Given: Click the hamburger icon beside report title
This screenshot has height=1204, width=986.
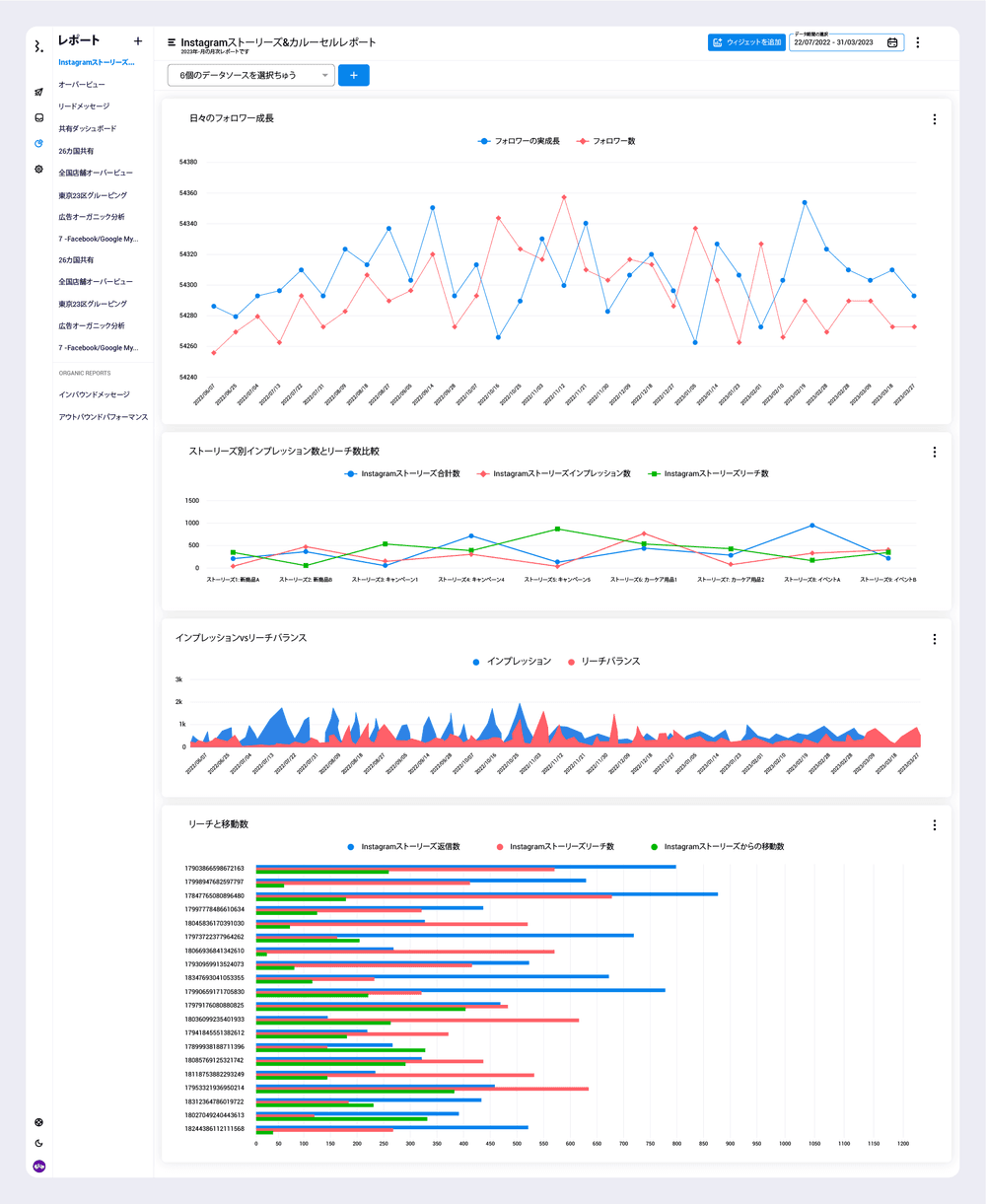Looking at the screenshot, I should click(172, 42).
